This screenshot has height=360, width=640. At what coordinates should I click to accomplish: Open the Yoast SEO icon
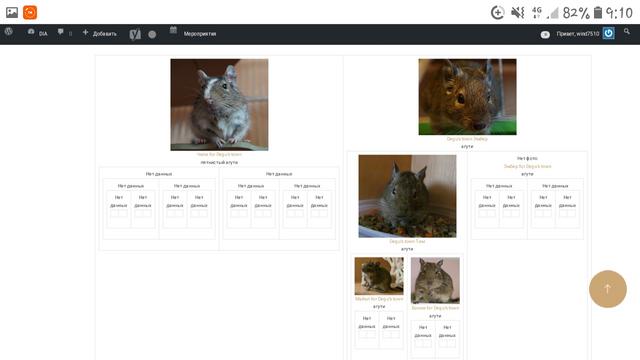point(135,34)
